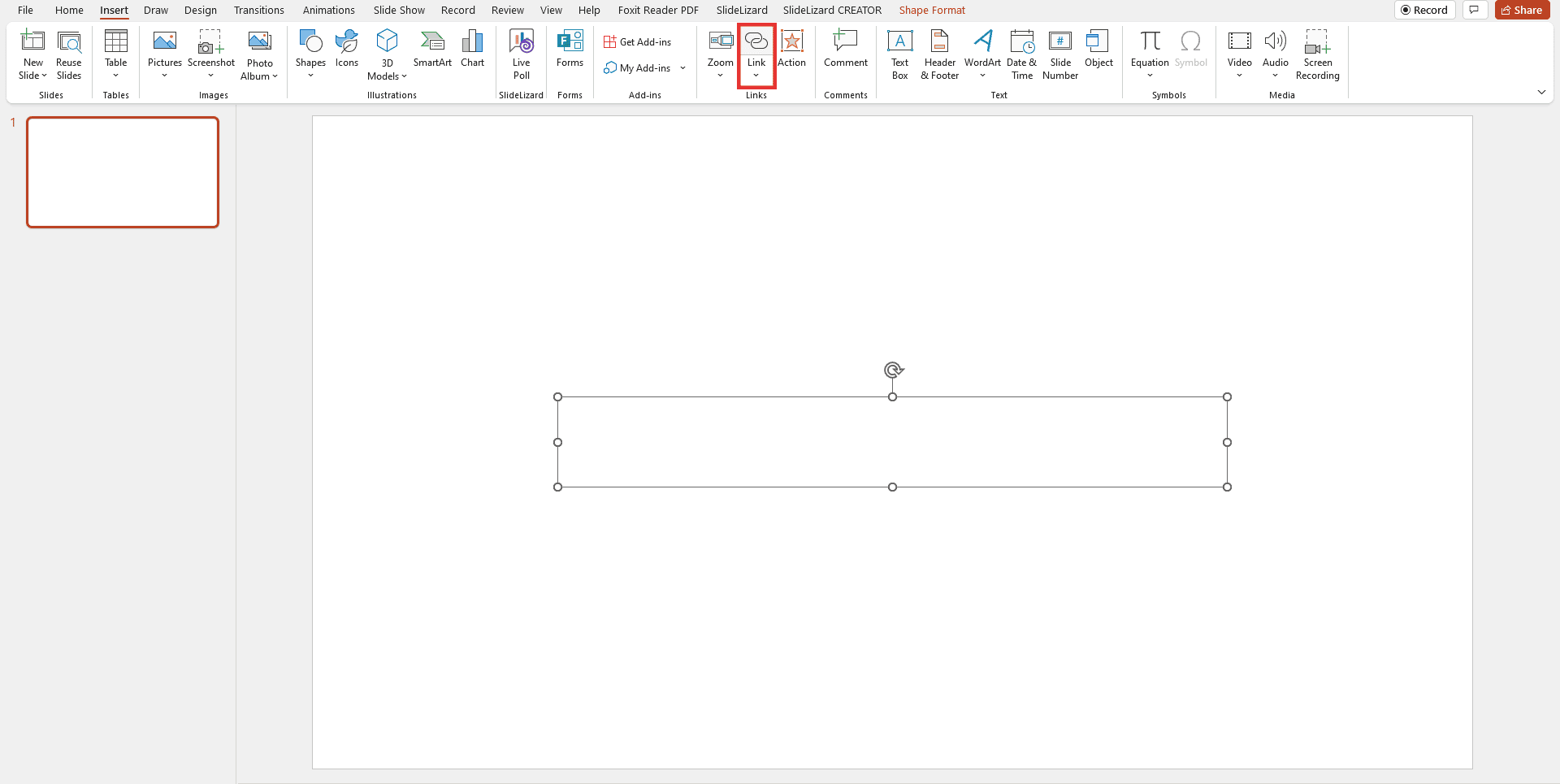The image size is (1560, 784).
Task: Add a new Comment
Action: click(846, 49)
